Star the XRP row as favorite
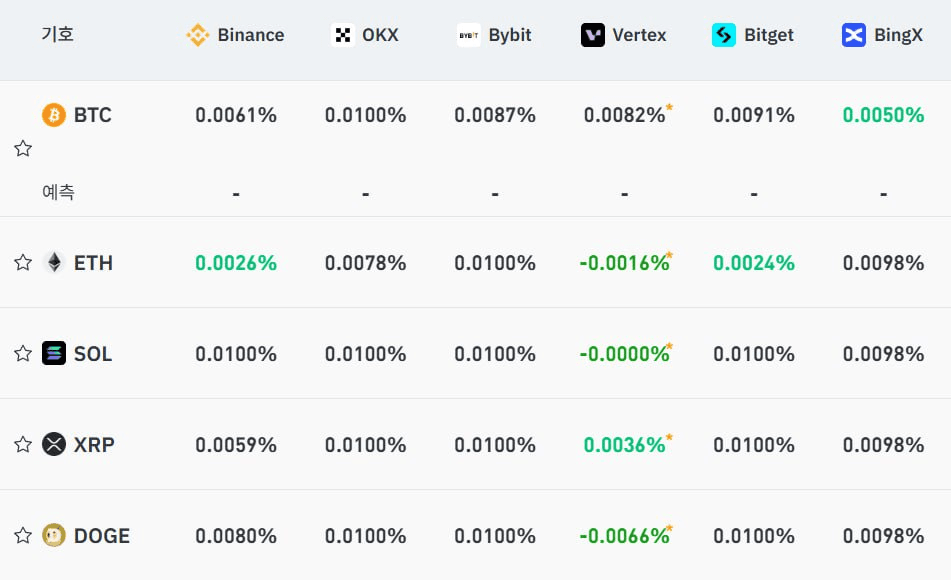951x580 pixels. (x=23, y=445)
